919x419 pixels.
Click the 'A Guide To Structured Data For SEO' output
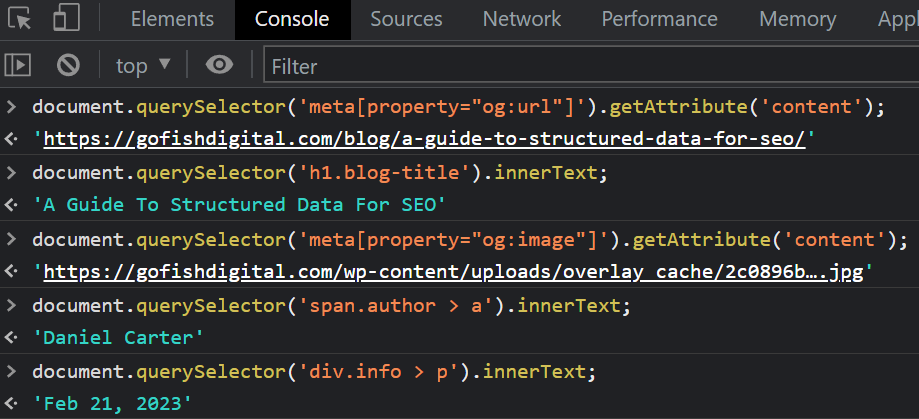[239, 205]
